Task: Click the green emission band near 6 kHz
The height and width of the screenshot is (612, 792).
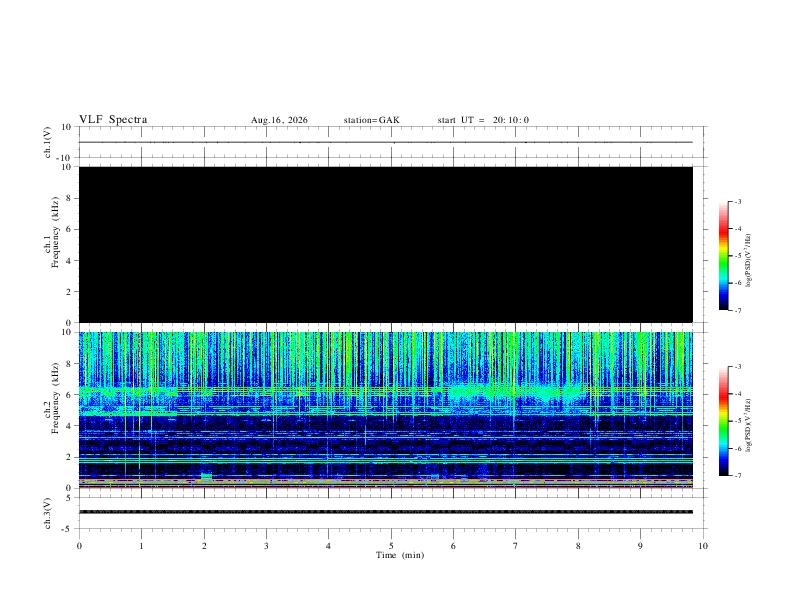Action: (x=515, y=391)
